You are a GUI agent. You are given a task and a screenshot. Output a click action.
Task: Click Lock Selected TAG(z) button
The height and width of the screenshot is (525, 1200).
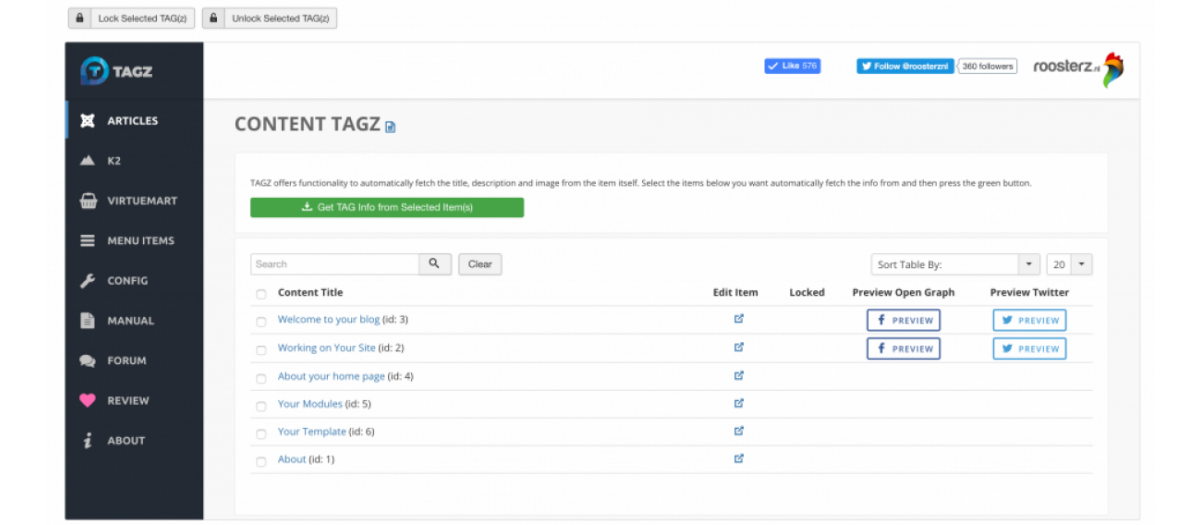click(131, 18)
